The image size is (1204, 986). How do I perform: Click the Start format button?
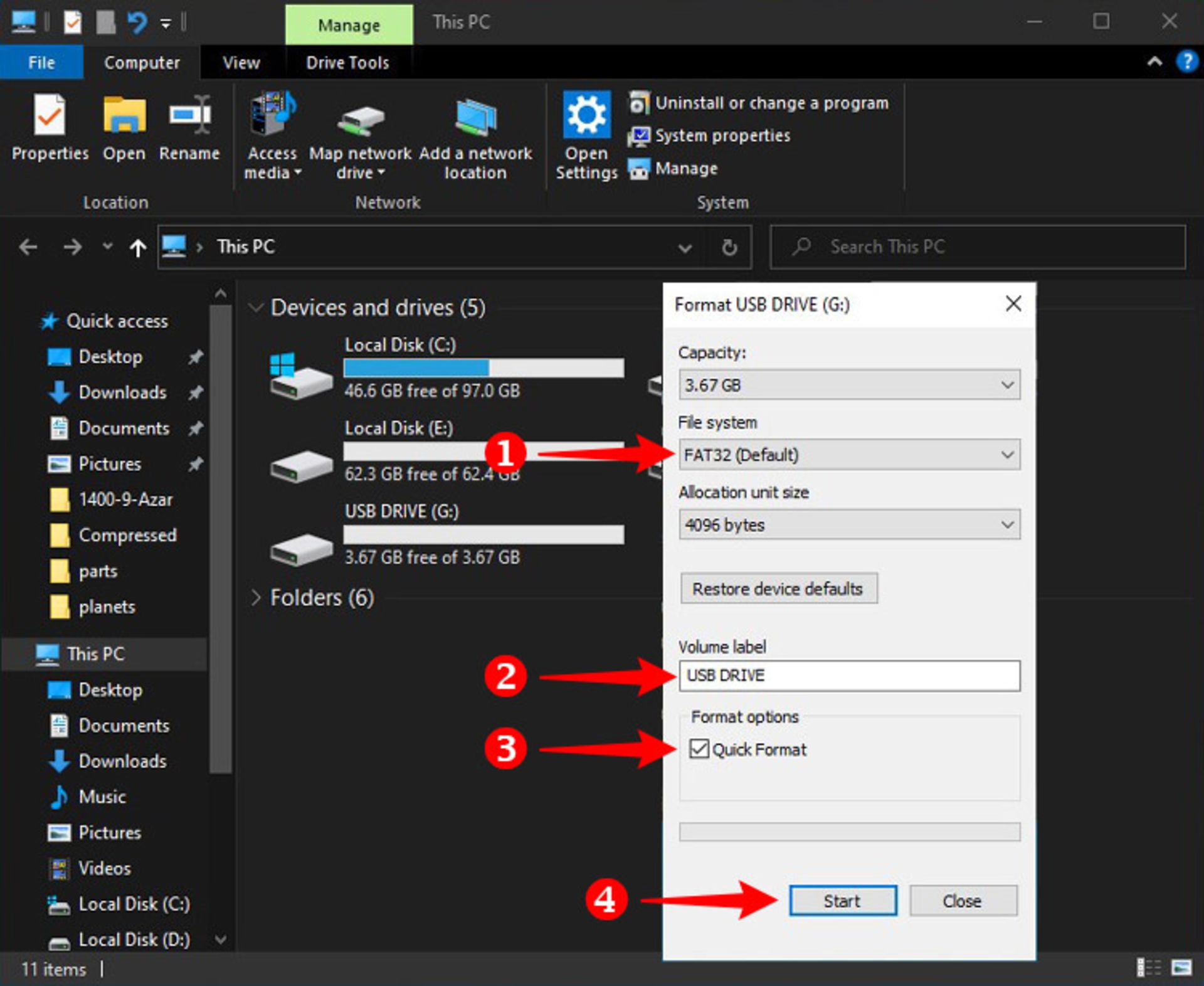click(x=842, y=901)
